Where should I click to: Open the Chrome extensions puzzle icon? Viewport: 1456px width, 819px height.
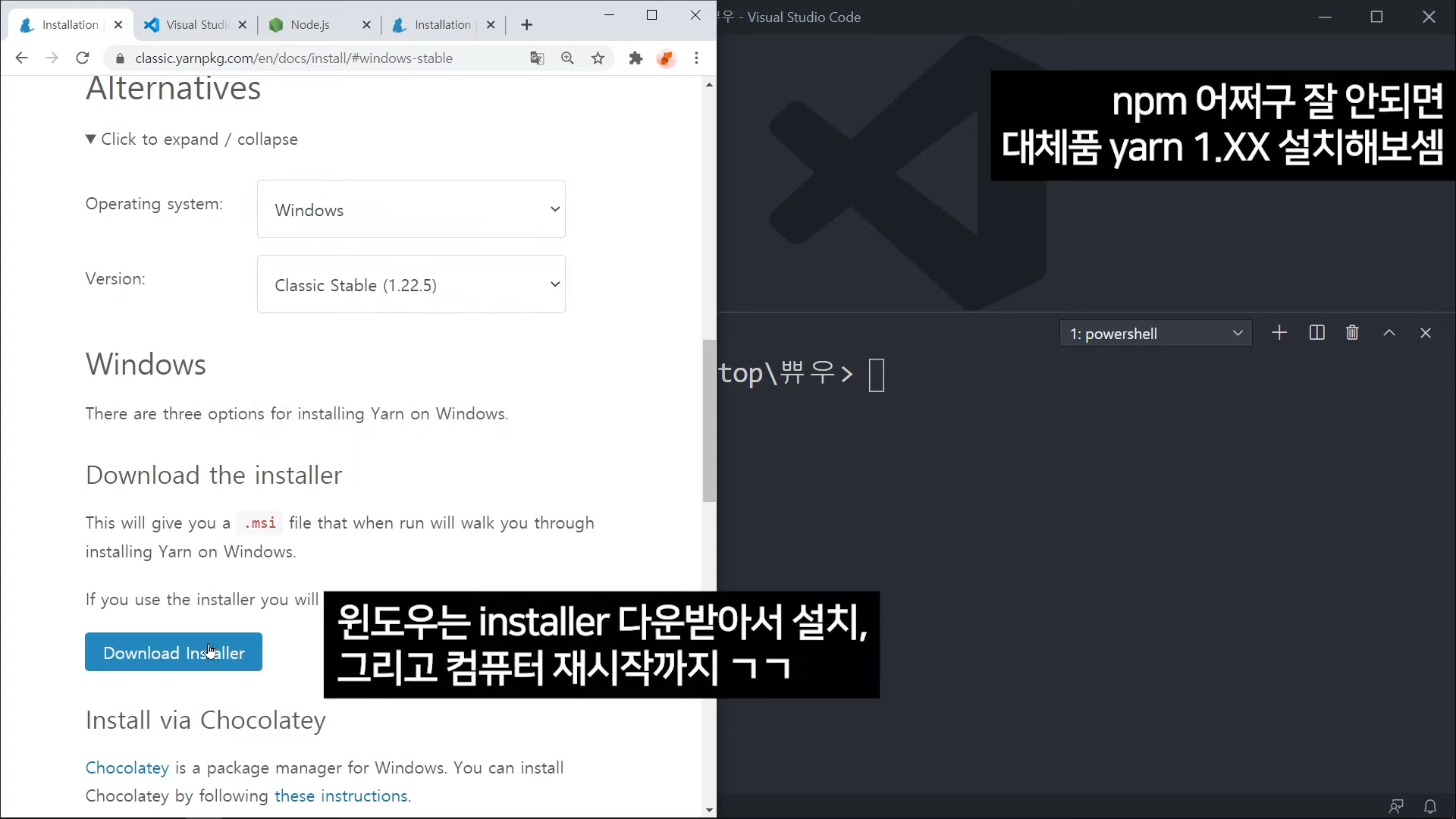(x=635, y=58)
